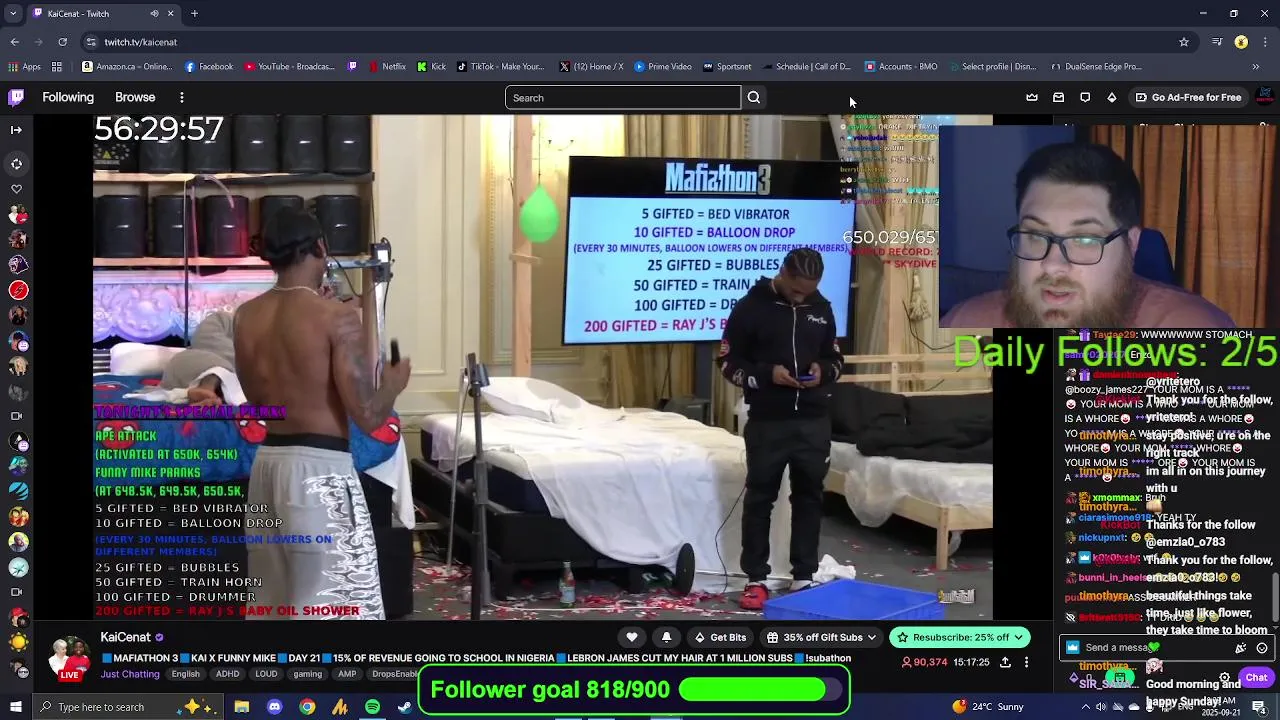This screenshot has height=720, width=1280.
Task: Open the tab search dropdown arrow
Action: [x=13, y=13]
